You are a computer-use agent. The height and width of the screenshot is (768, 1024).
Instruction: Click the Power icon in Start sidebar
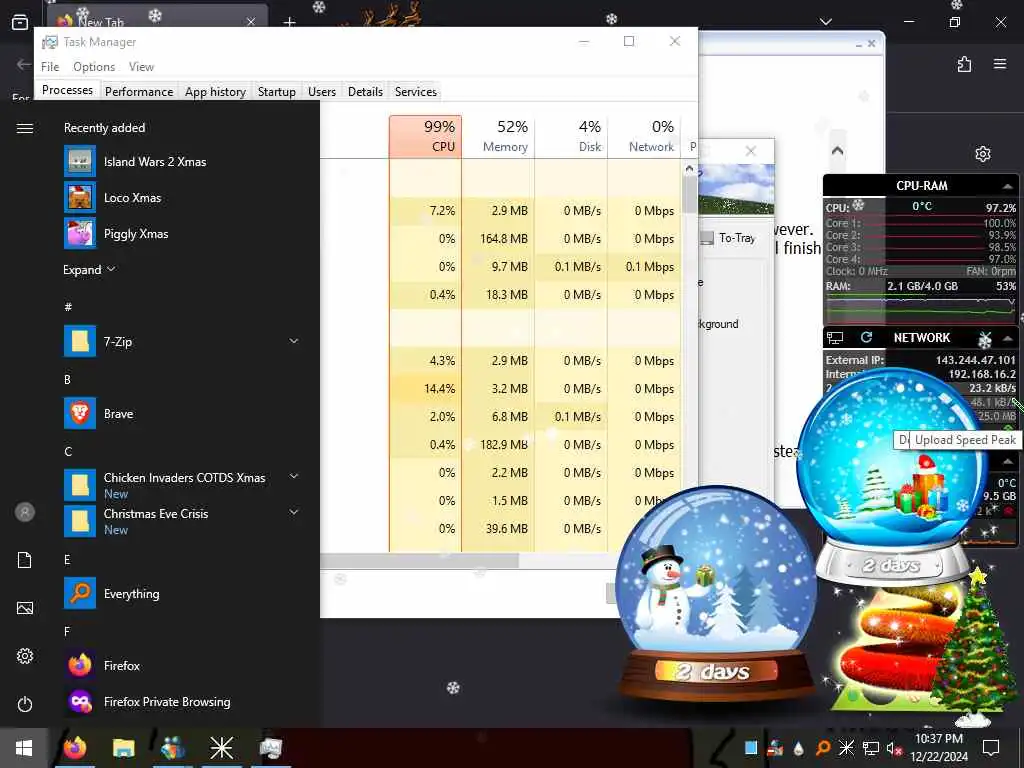click(x=25, y=704)
